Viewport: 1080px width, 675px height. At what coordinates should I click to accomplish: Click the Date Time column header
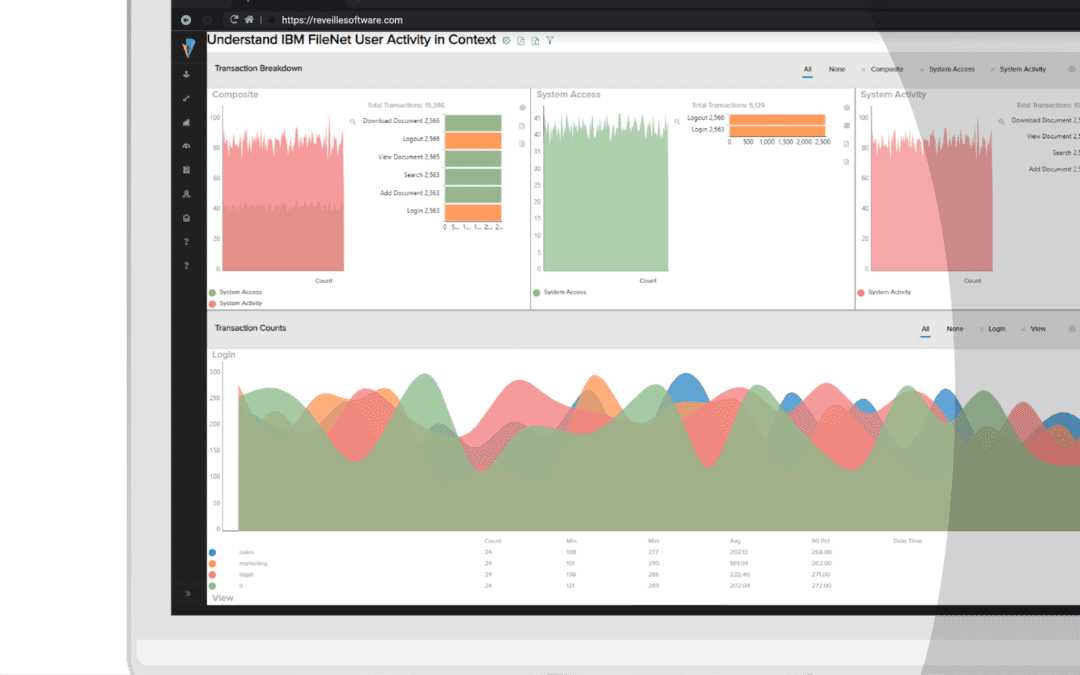pos(907,541)
